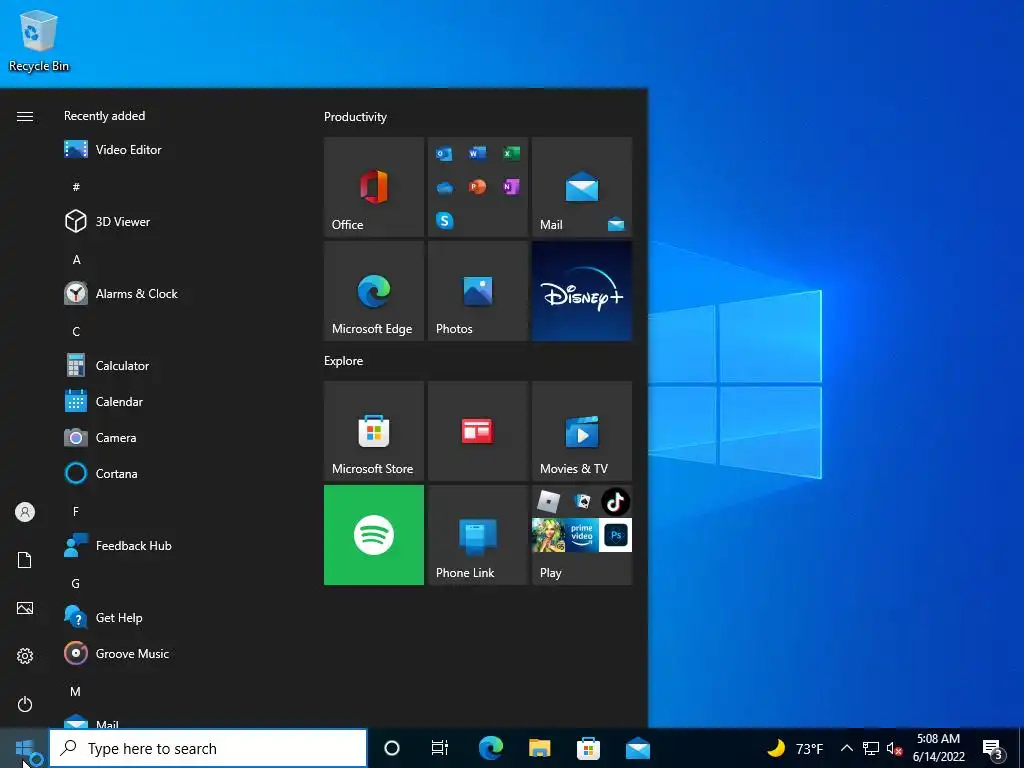The width and height of the screenshot is (1024, 768).
Task: Open the Play folder tile
Action: 581,535
